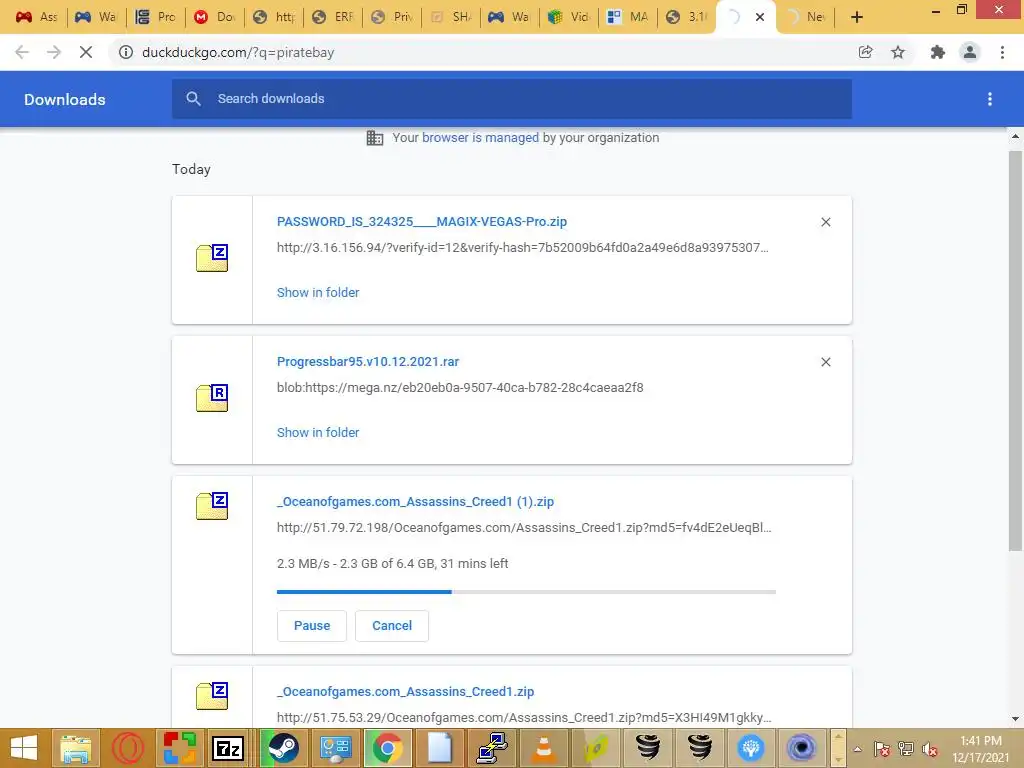Click the vertical scrollbar thumb
The image size is (1024, 768).
pos(1016,350)
